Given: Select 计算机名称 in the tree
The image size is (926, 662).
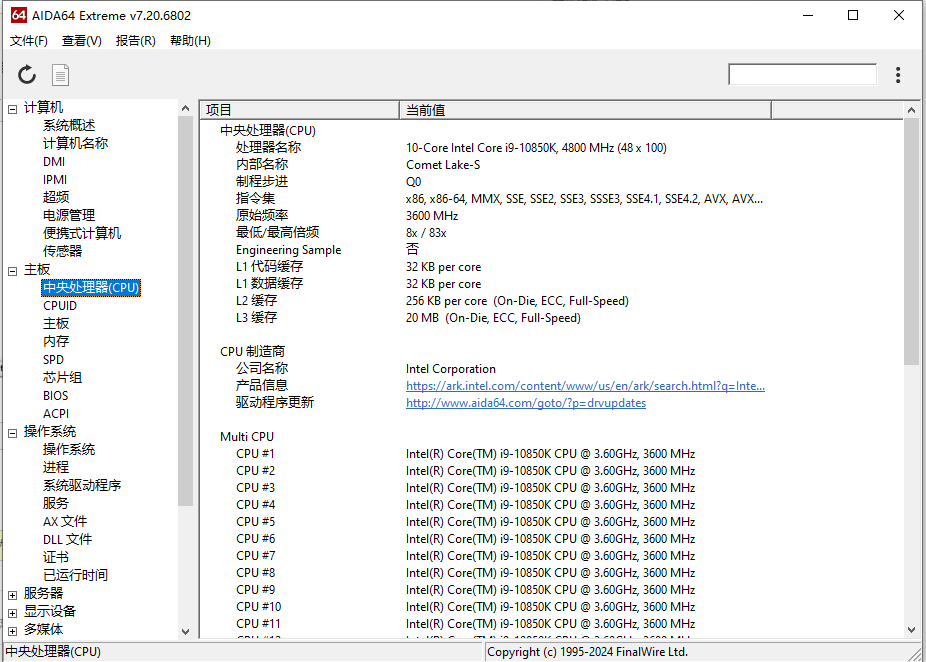Looking at the screenshot, I should (75, 143).
